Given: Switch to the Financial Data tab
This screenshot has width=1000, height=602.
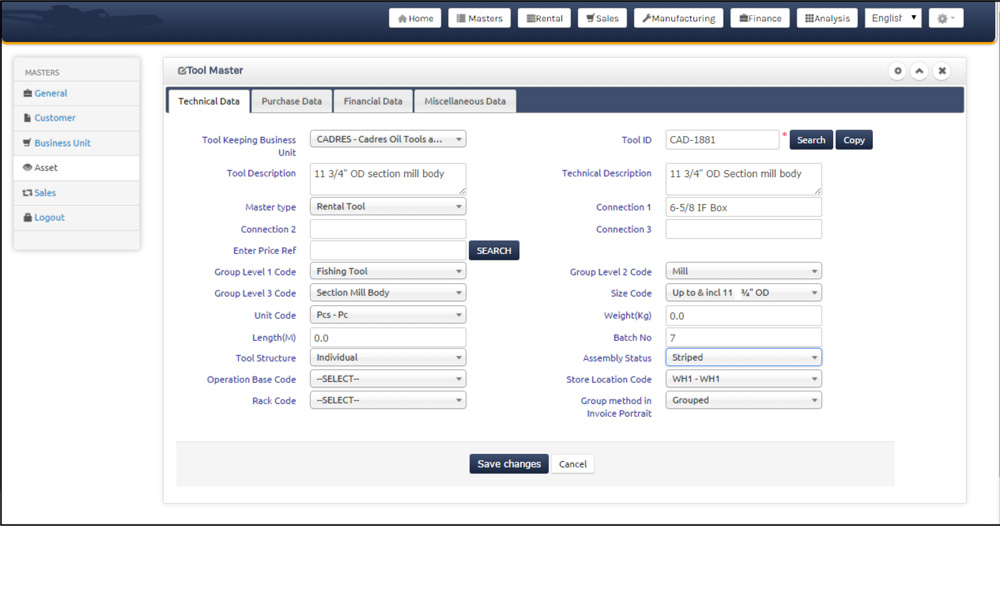Looking at the screenshot, I should click(x=373, y=101).
